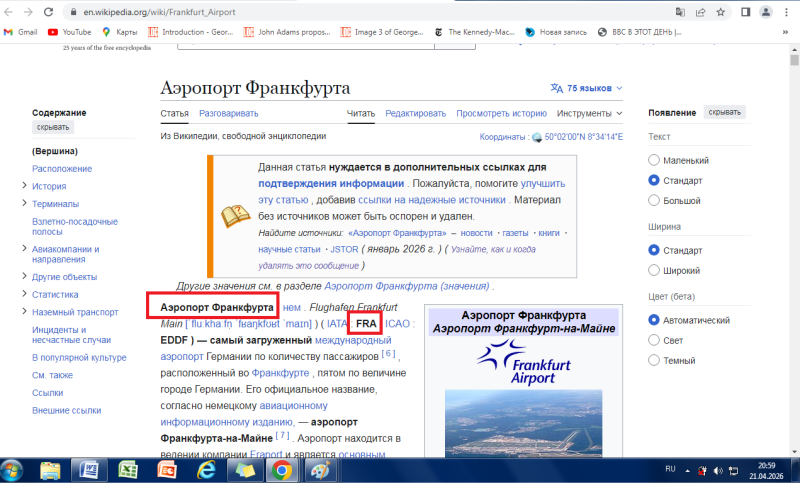Image resolution: width=800 pixels, height=484 pixels.
Task: Choose the Широкий width radio button
Action: click(x=654, y=270)
